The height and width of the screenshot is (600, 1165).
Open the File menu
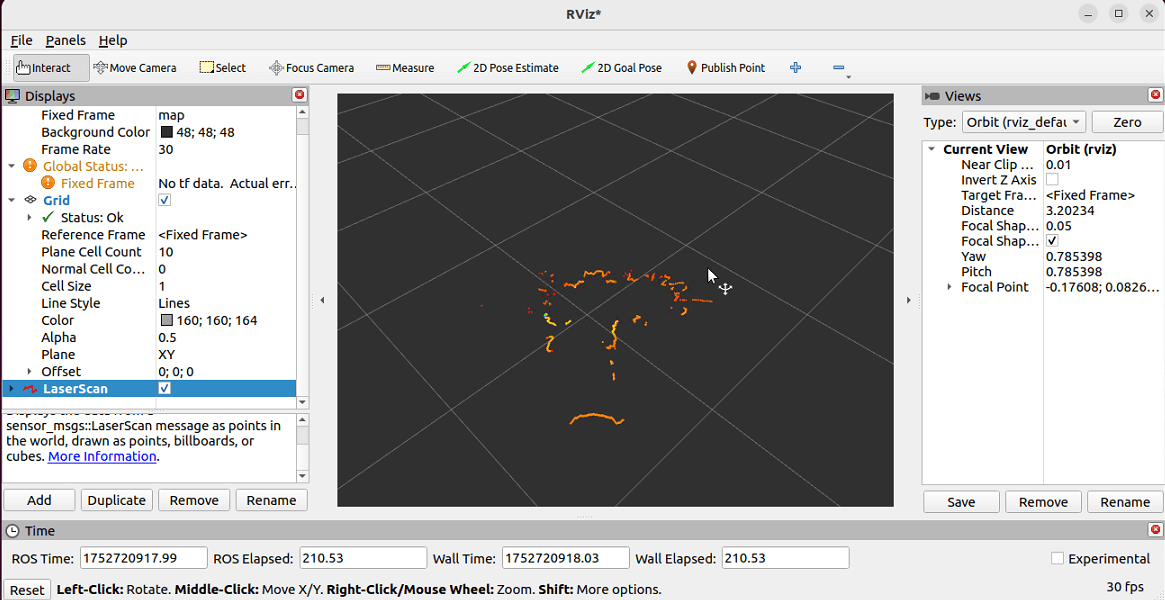tap(21, 40)
